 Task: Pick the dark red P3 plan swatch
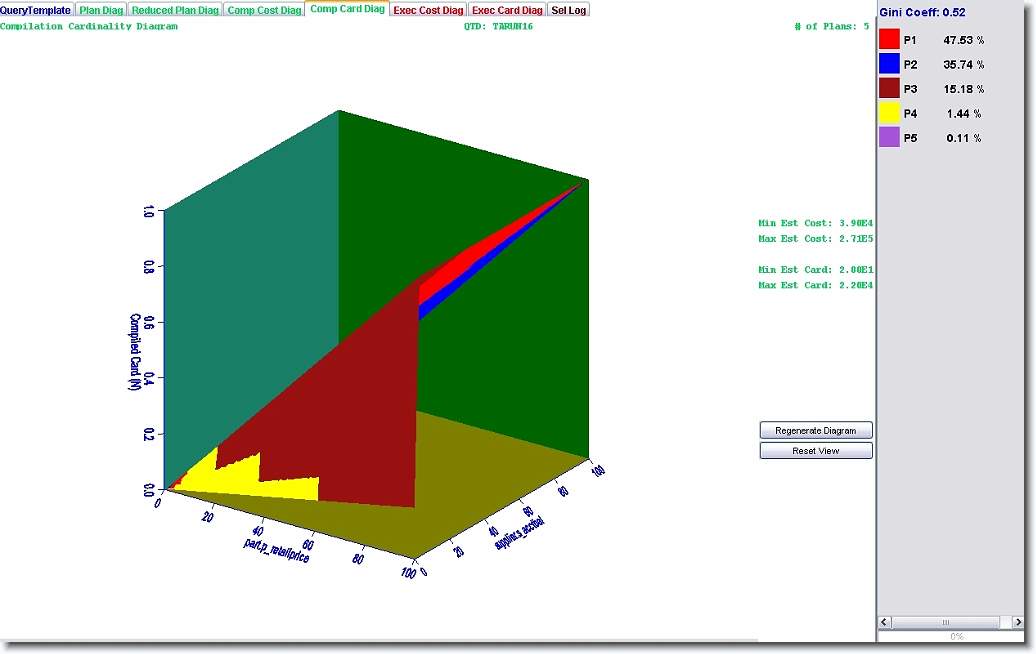click(889, 89)
